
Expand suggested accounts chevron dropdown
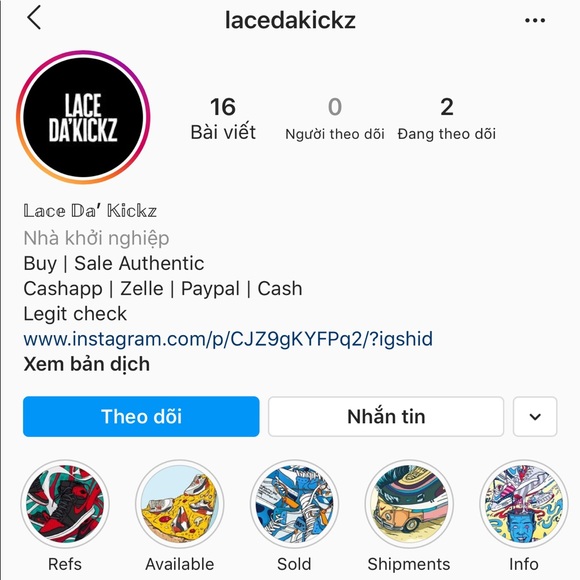pyautogui.click(x=535, y=417)
